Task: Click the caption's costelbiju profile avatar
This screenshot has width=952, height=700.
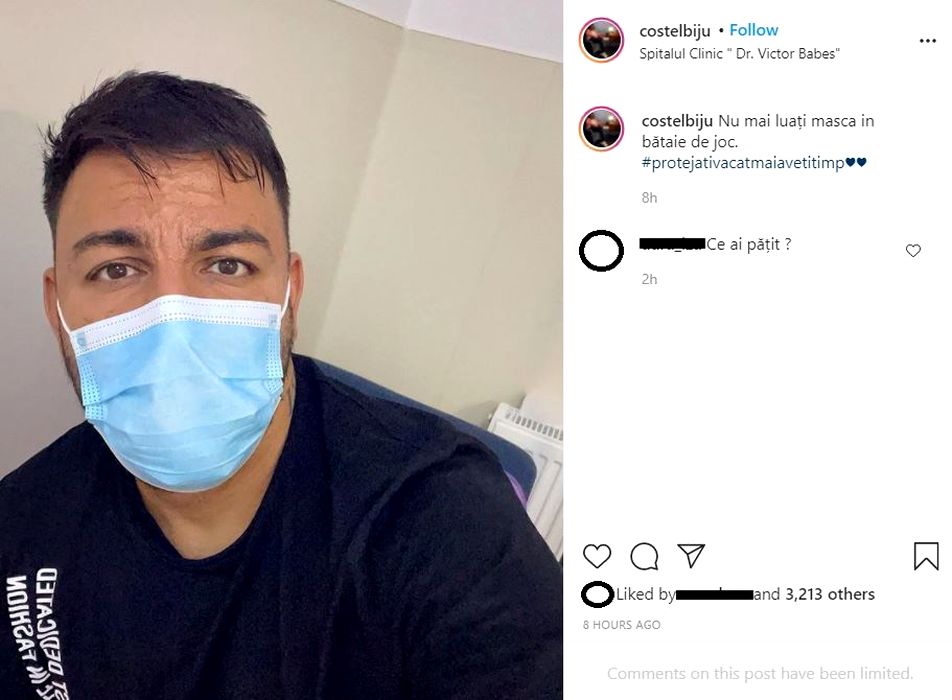Action: click(x=602, y=129)
